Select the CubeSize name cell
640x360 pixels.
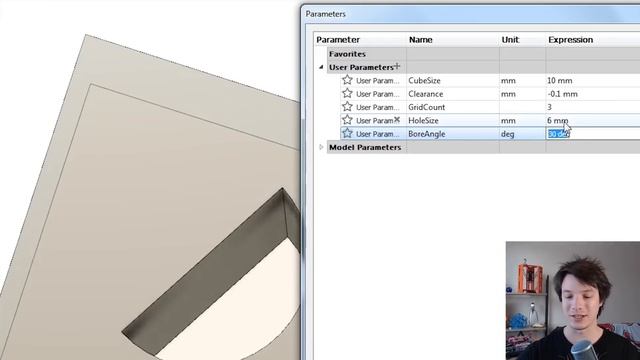pos(453,81)
